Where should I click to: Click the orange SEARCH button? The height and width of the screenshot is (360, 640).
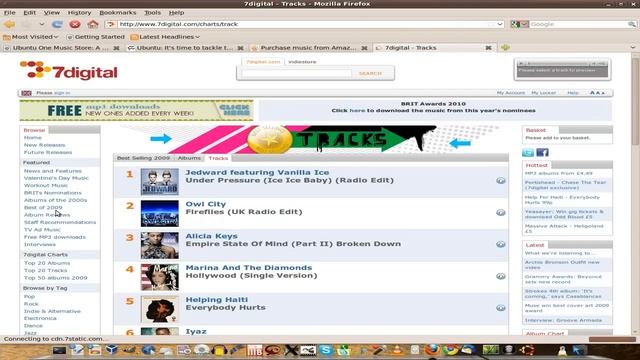tap(370, 73)
